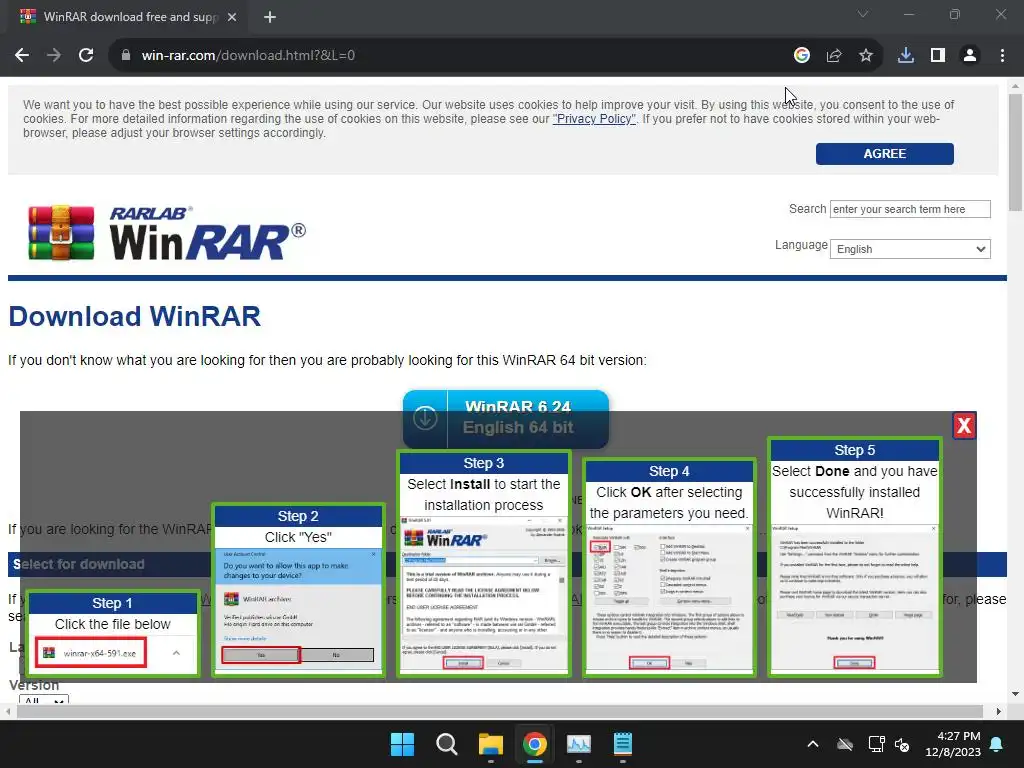Reload the WinRAR download page

click(x=86, y=56)
